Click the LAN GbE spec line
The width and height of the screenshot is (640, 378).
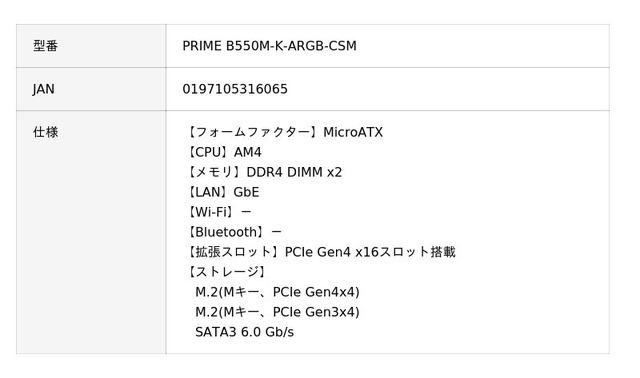click(x=223, y=192)
